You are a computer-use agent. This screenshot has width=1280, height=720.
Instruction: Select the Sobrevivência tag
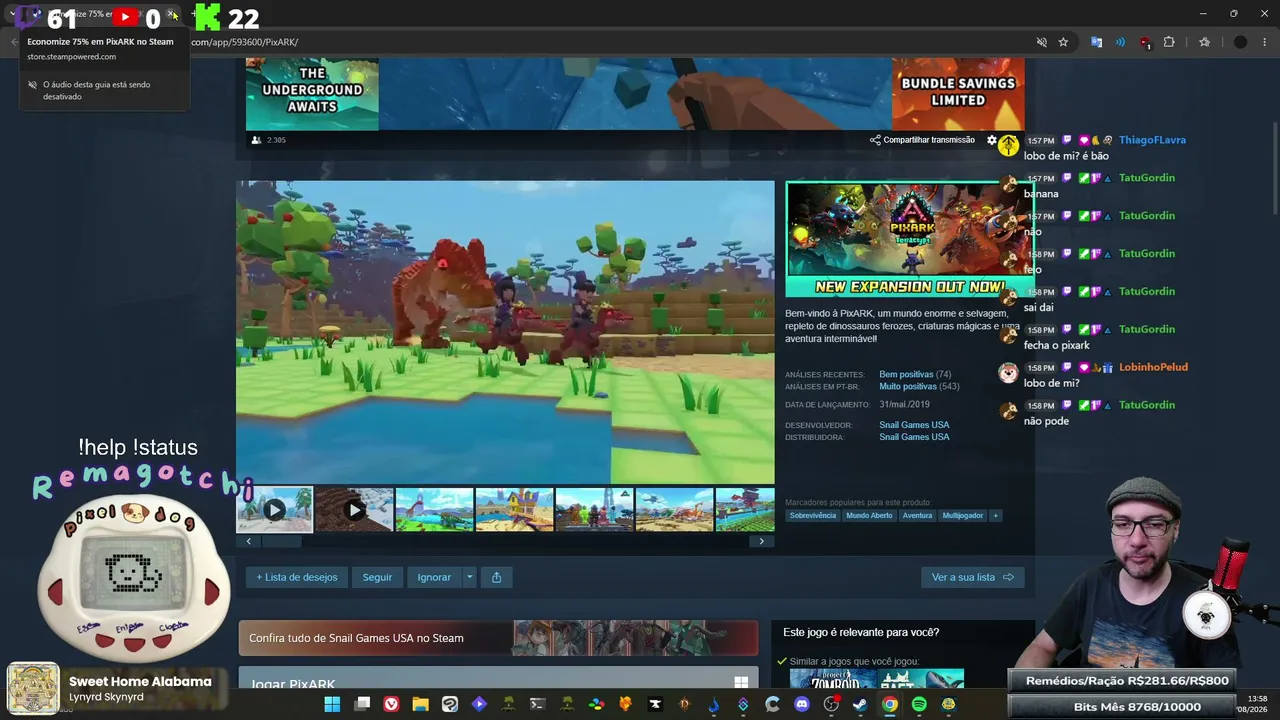click(x=812, y=516)
